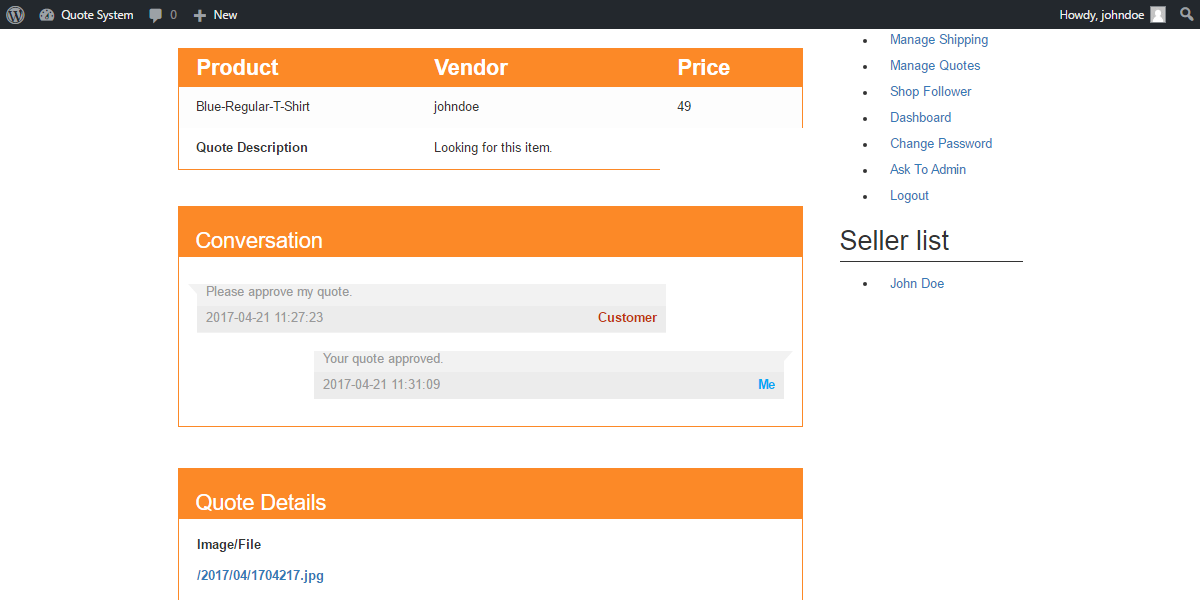Click the Ask To Admin link
Image resolution: width=1200 pixels, height=600 pixels.
pyautogui.click(x=927, y=169)
